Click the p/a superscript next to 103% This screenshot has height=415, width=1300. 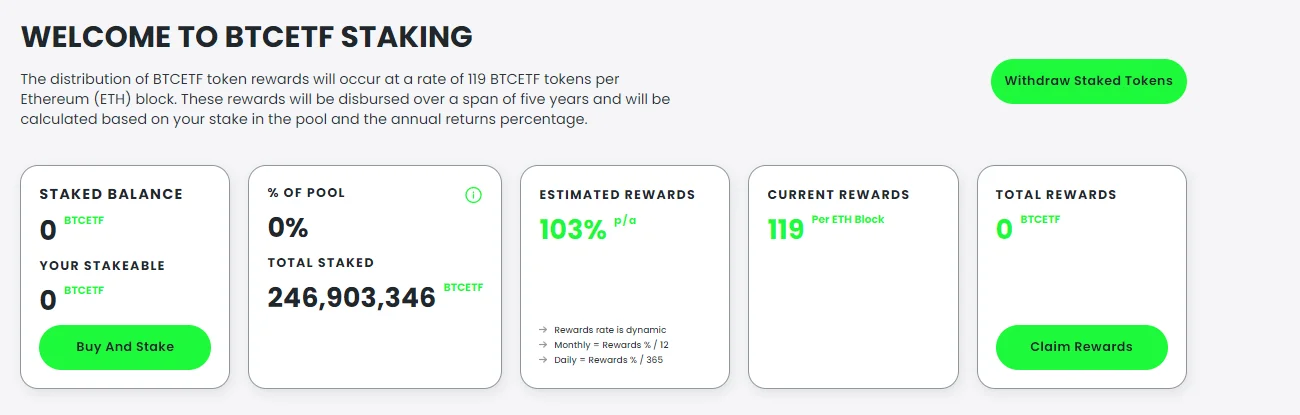(x=625, y=220)
